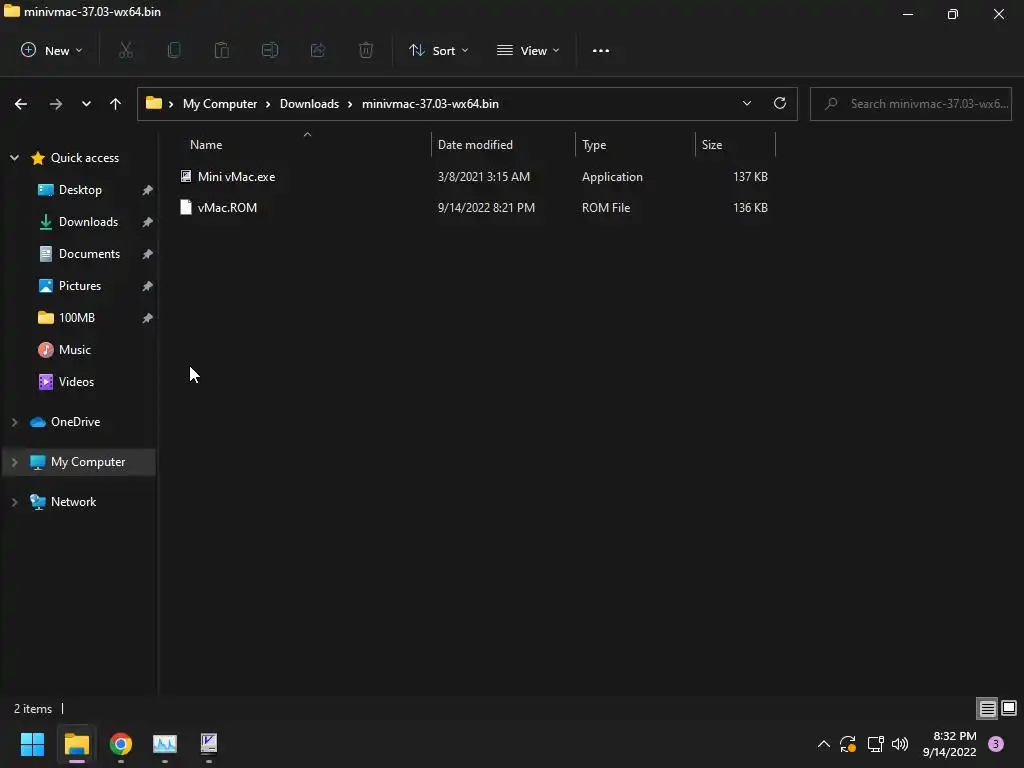This screenshot has height=768, width=1024.
Task: Click the vMac.ROM file icon
Action: pos(186,207)
